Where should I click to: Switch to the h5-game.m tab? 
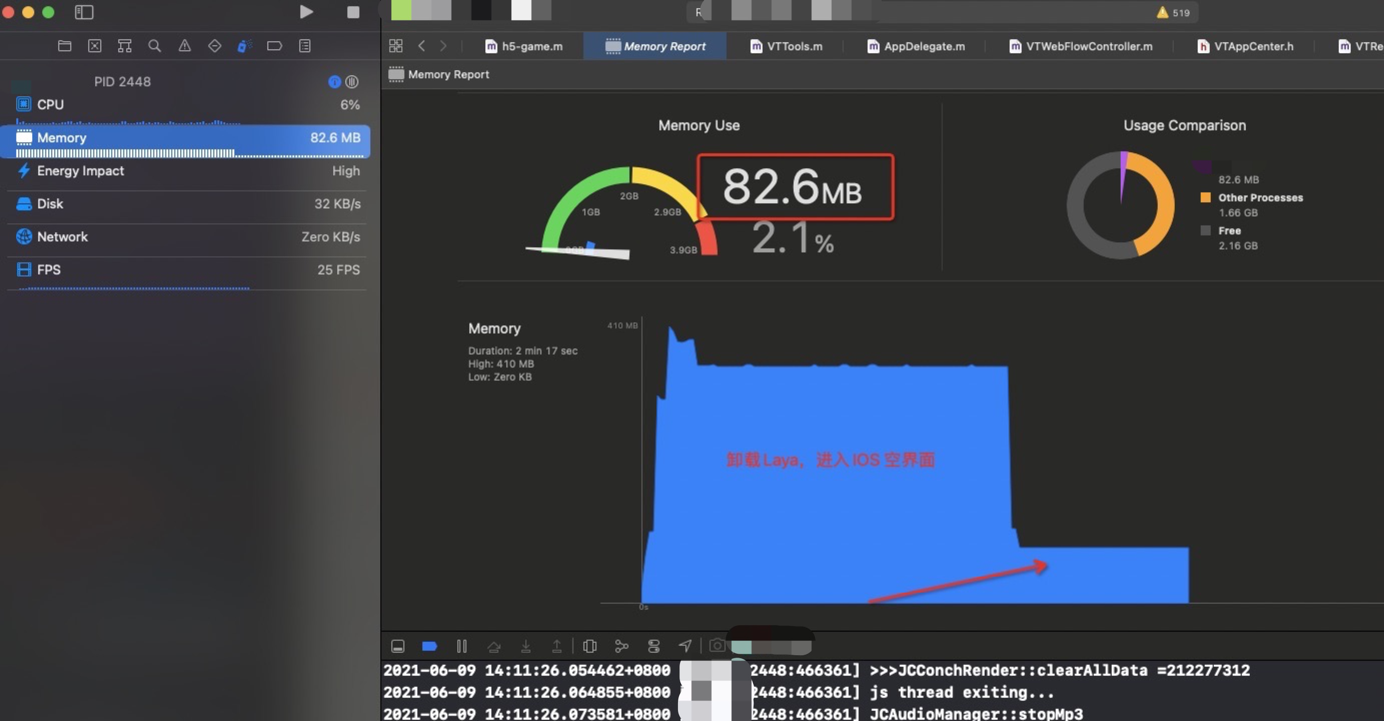(524, 46)
